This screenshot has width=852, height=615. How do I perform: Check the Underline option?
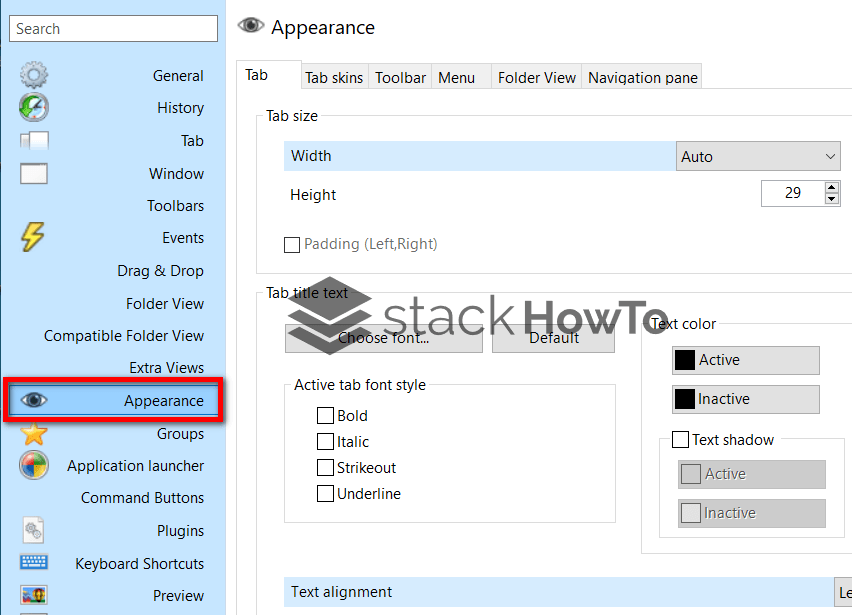(x=325, y=493)
